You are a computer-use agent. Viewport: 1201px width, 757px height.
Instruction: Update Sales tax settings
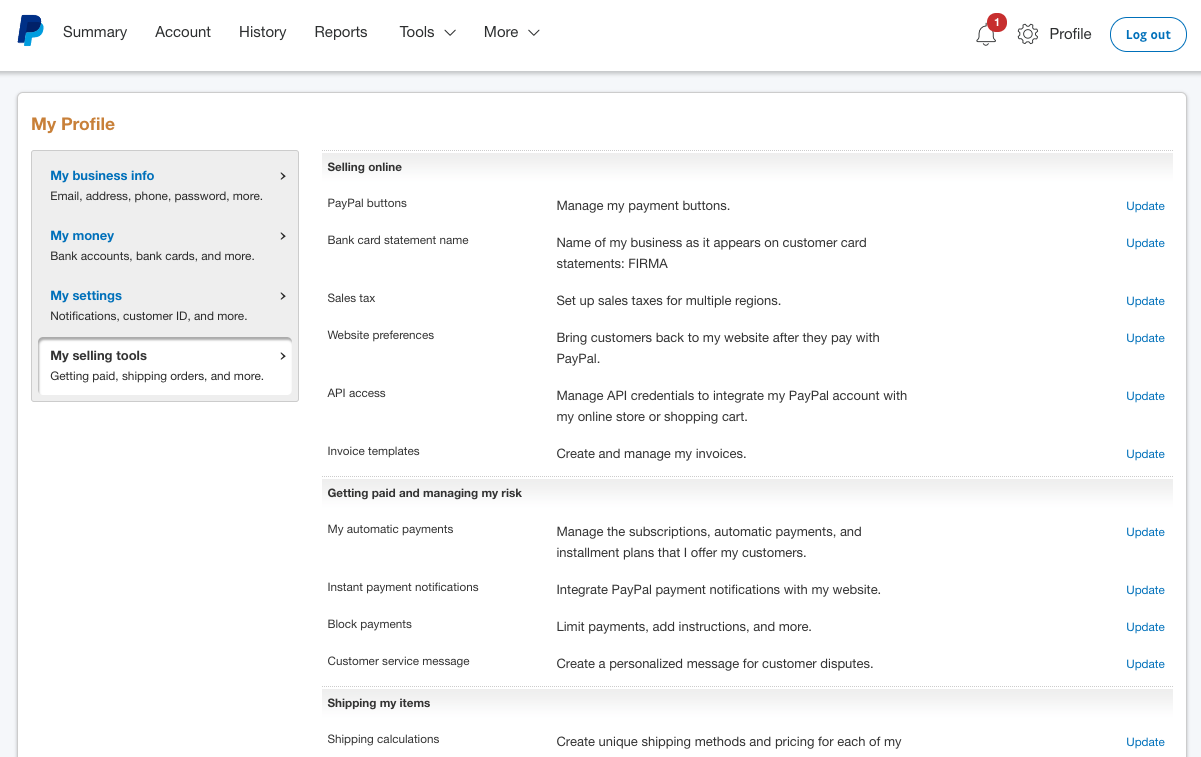[x=1145, y=301]
